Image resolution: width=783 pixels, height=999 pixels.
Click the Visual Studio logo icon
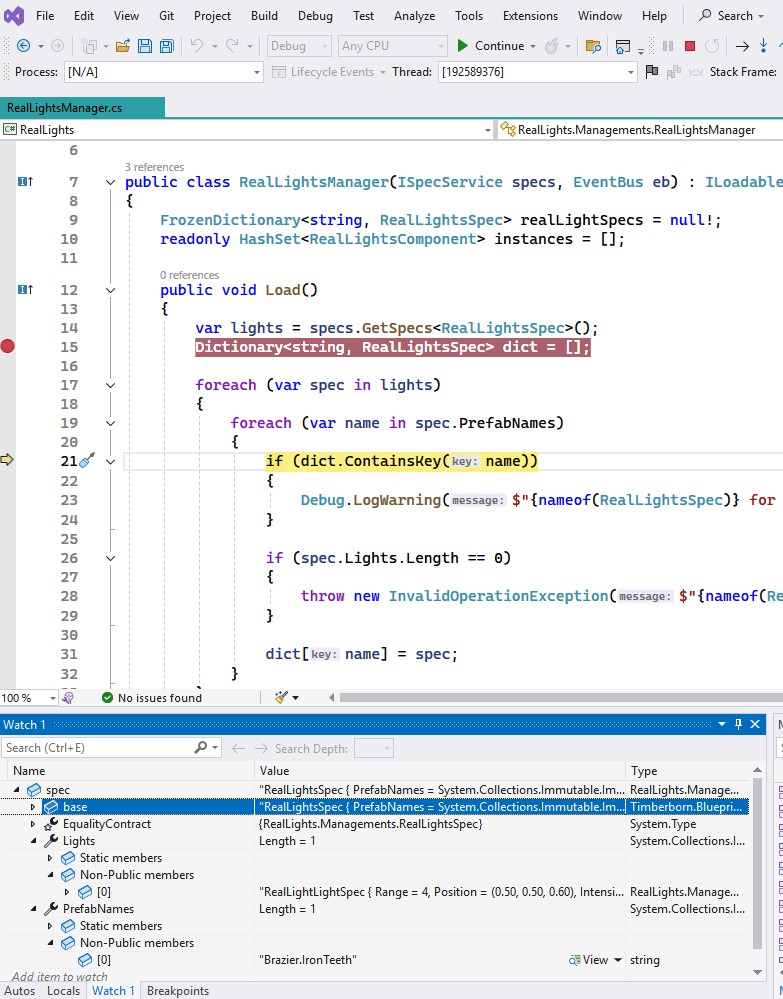tap(13, 15)
